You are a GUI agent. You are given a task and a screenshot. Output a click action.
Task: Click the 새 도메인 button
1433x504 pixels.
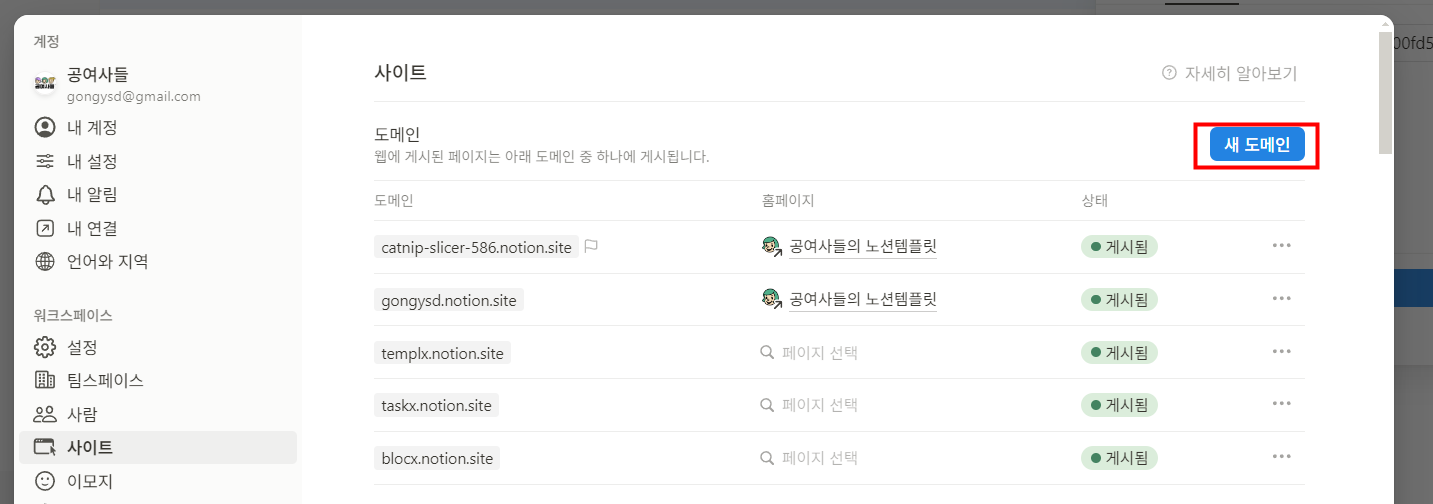[x=1257, y=145]
